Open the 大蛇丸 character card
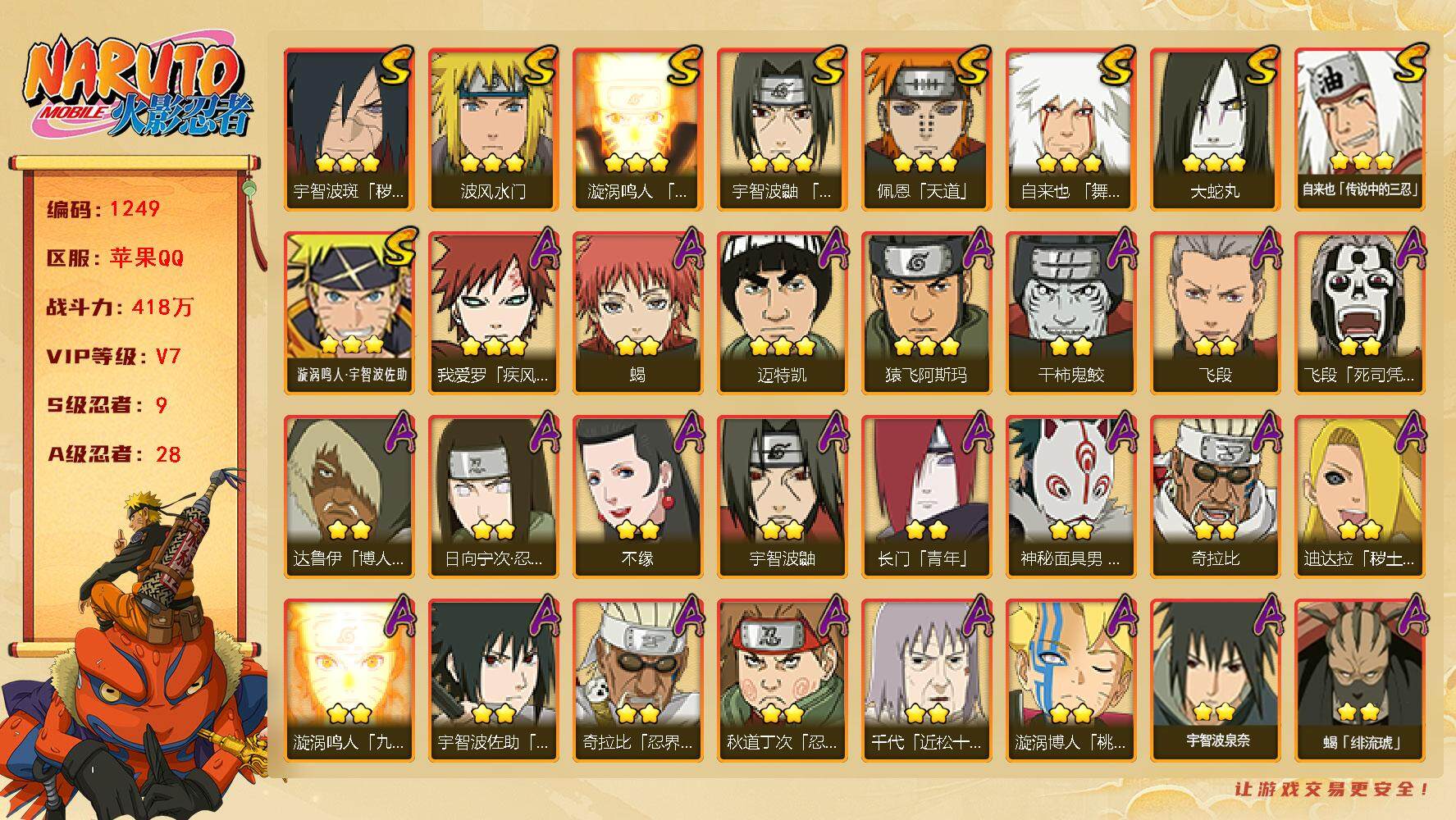Screen dimensions: 1456x820 tap(1215, 130)
